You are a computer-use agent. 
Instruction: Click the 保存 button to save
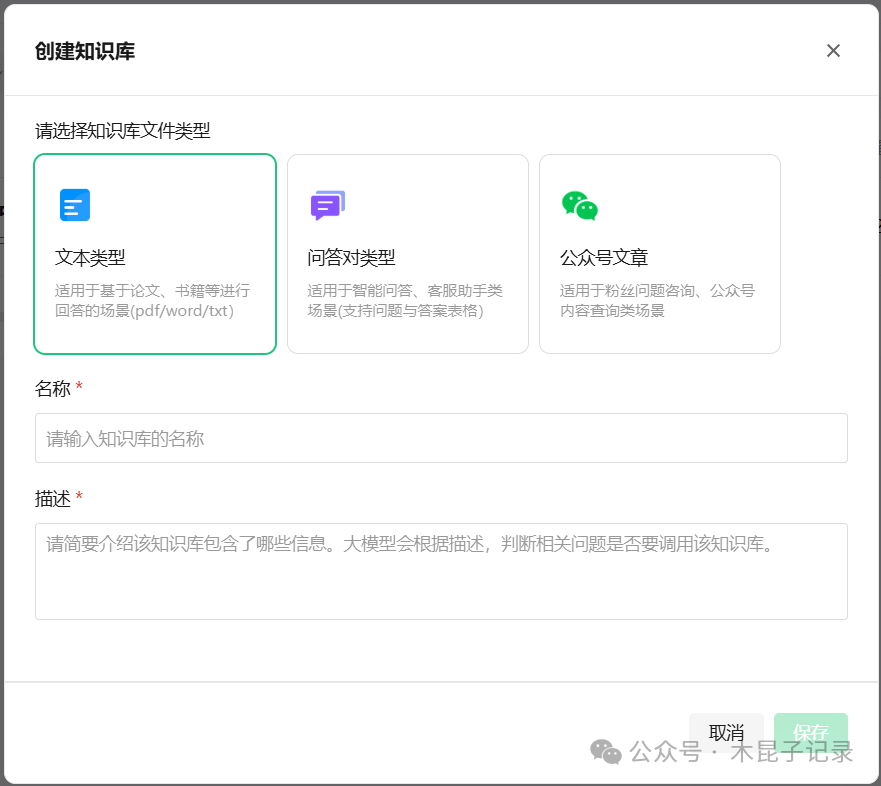click(x=811, y=732)
